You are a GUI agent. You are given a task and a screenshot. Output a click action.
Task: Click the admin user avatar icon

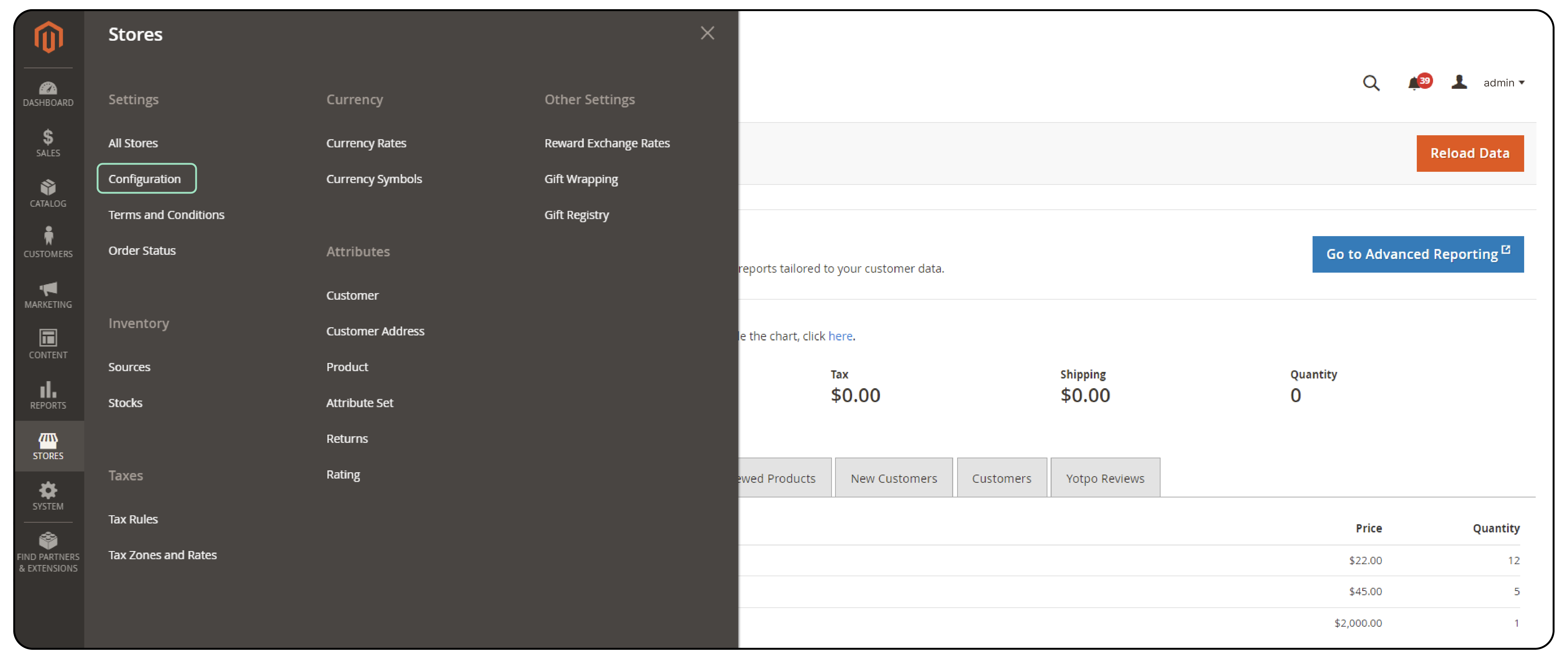pyautogui.click(x=1459, y=82)
